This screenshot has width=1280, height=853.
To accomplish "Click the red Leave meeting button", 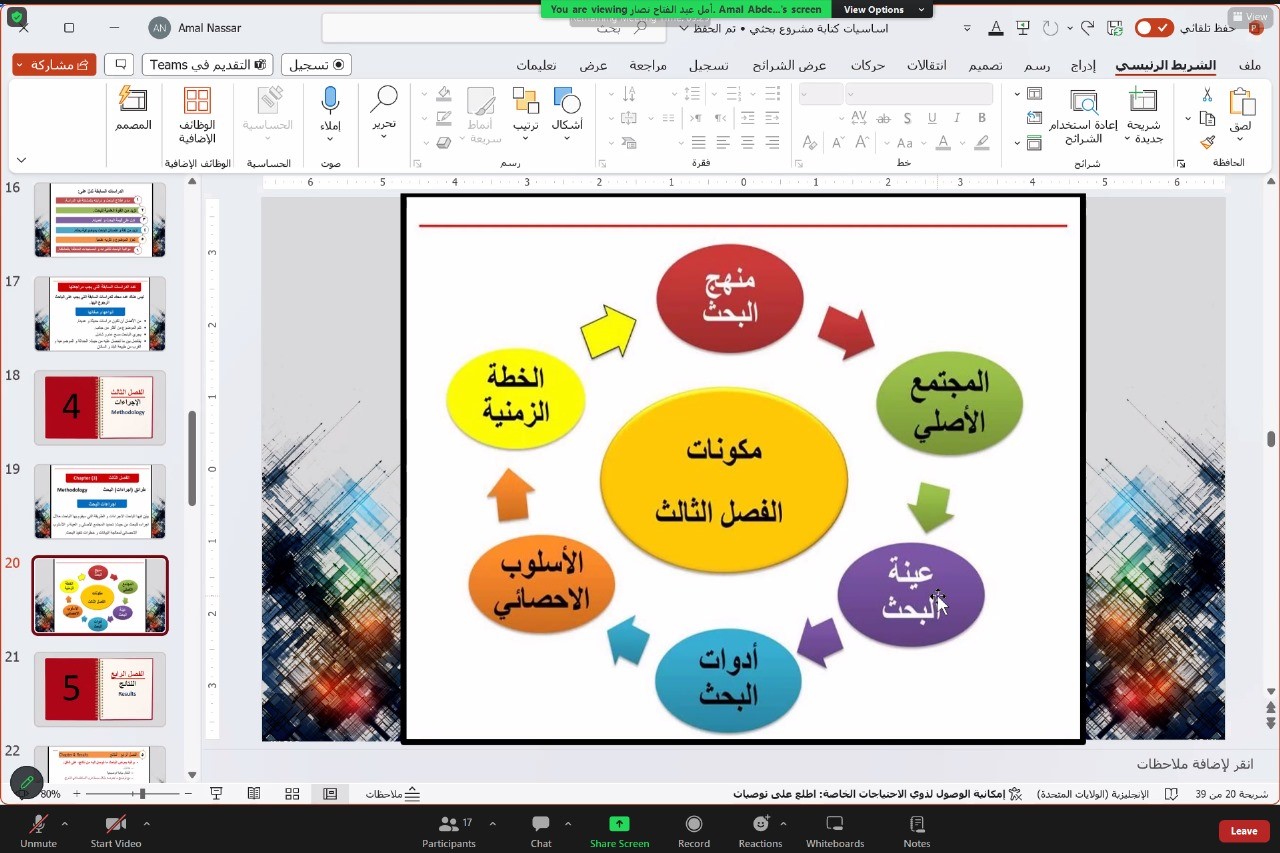I will point(1244,831).
